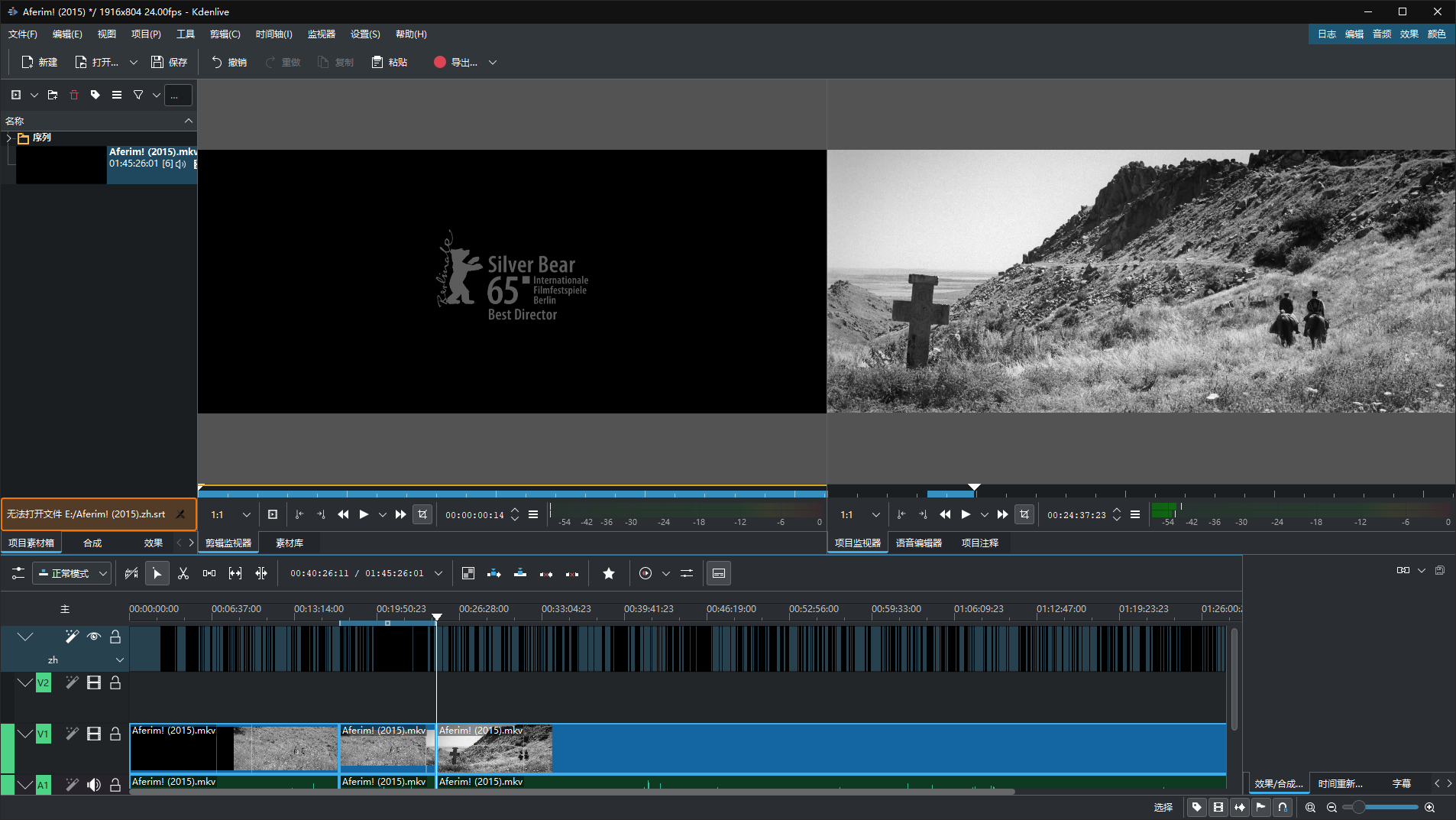Open the 正常模式 edit mode dropdown

(73, 573)
